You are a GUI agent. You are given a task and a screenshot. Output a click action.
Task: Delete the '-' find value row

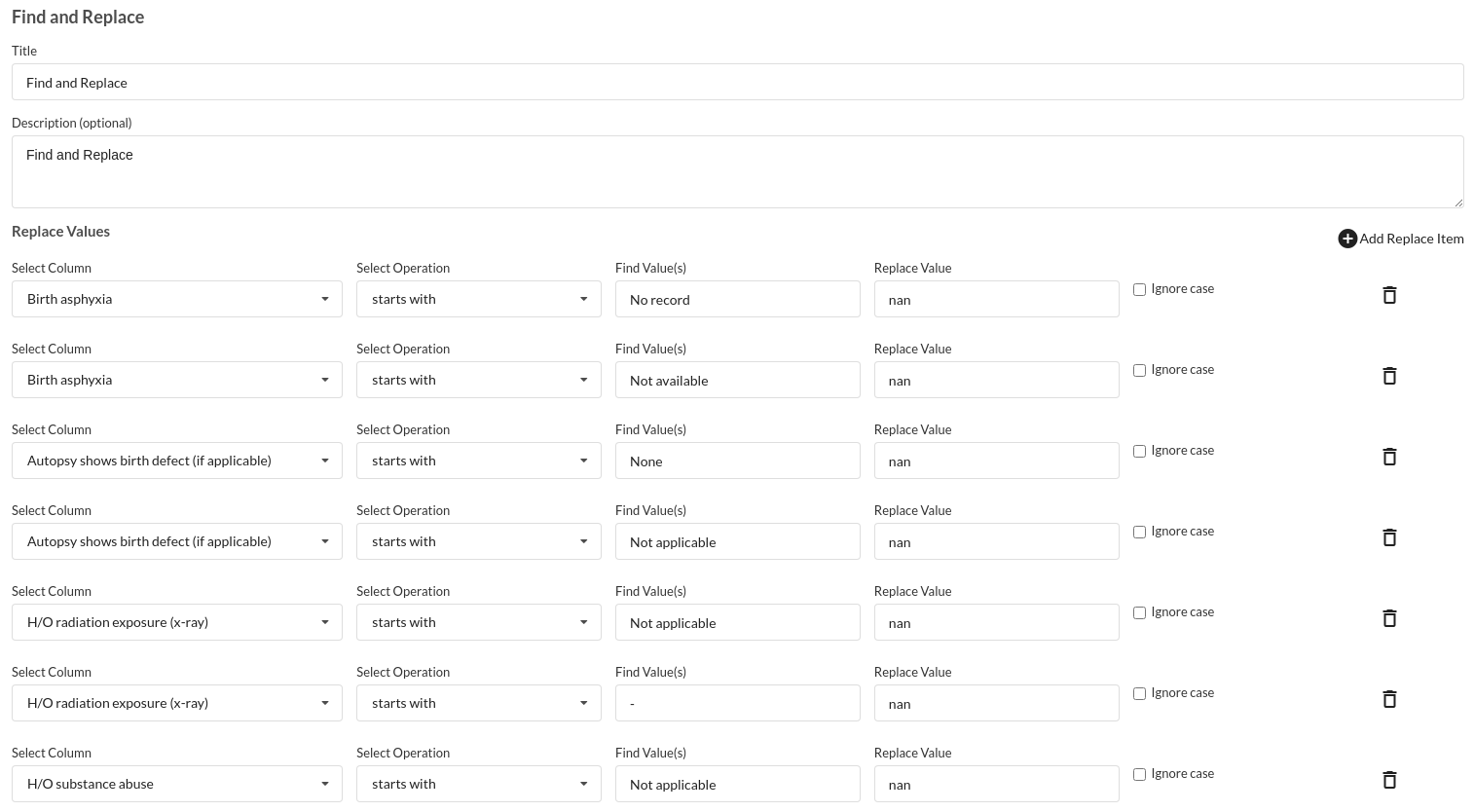[1389, 699]
